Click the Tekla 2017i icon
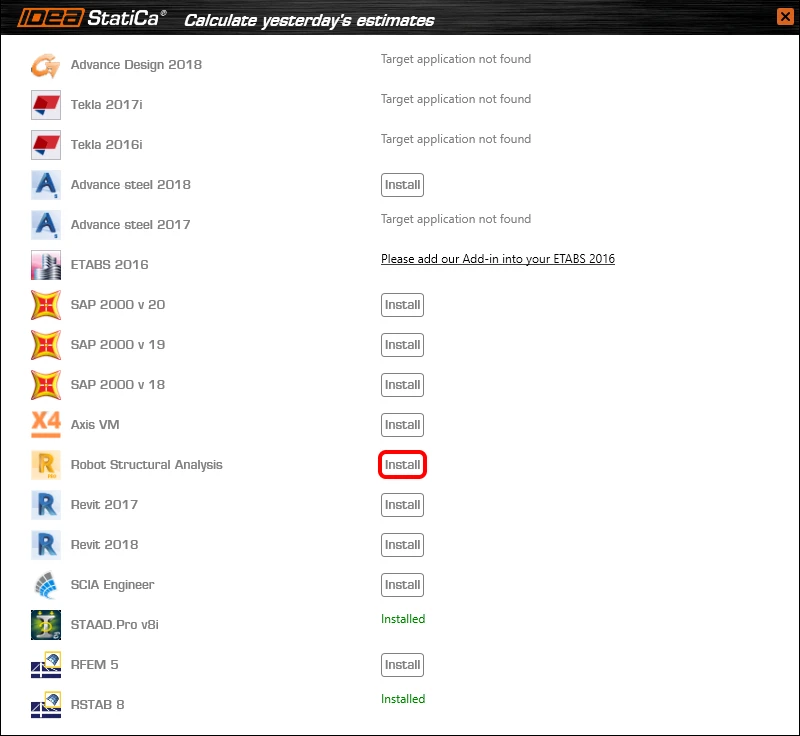 coord(45,105)
